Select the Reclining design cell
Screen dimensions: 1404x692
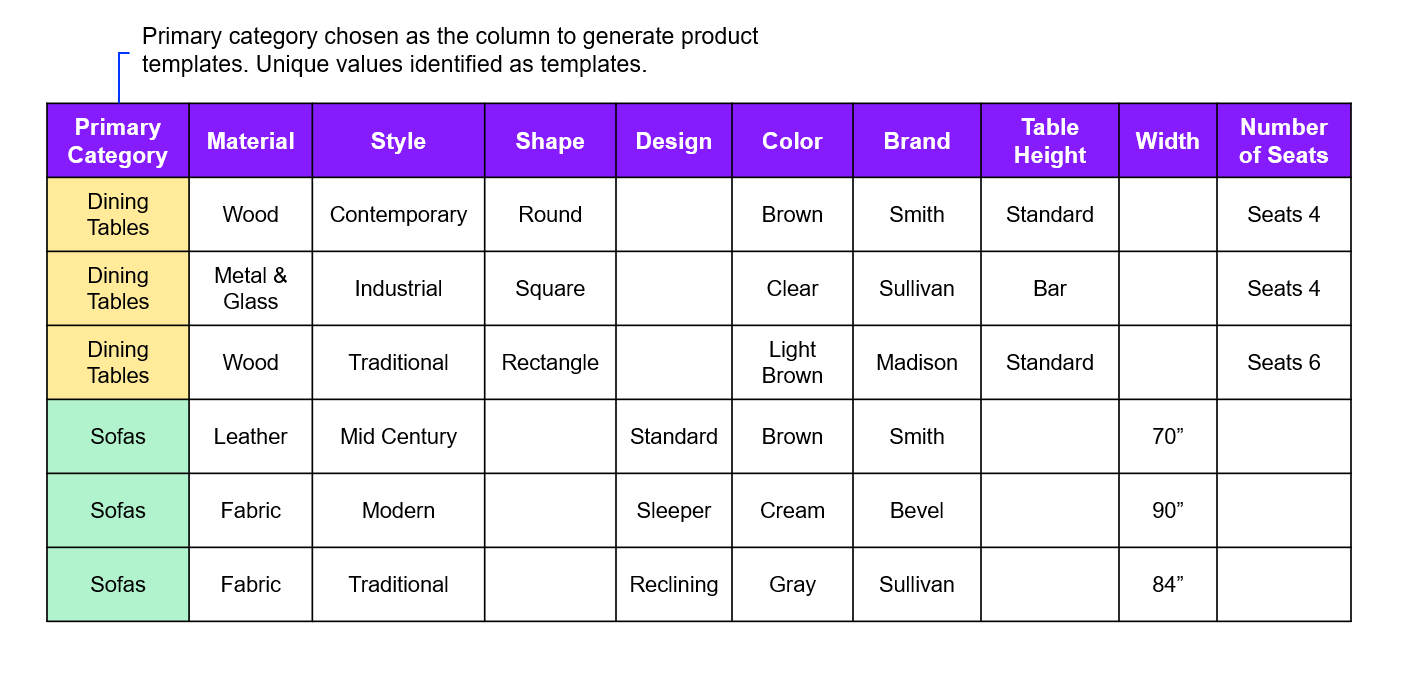point(674,584)
